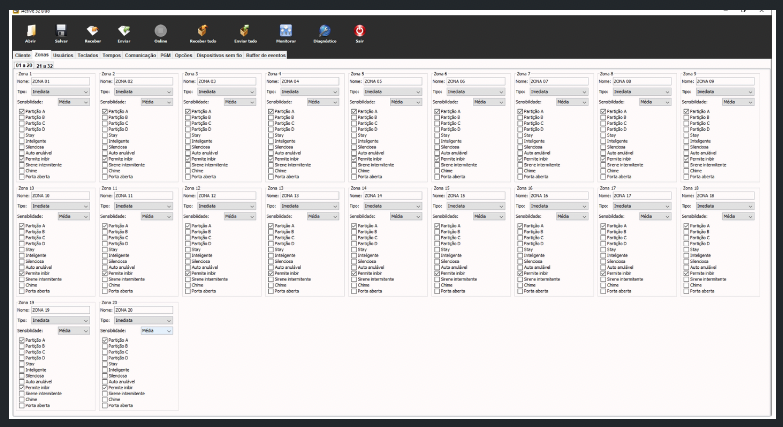Click the Online status icon
The height and width of the screenshot is (427, 783).
pyautogui.click(x=161, y=31)
